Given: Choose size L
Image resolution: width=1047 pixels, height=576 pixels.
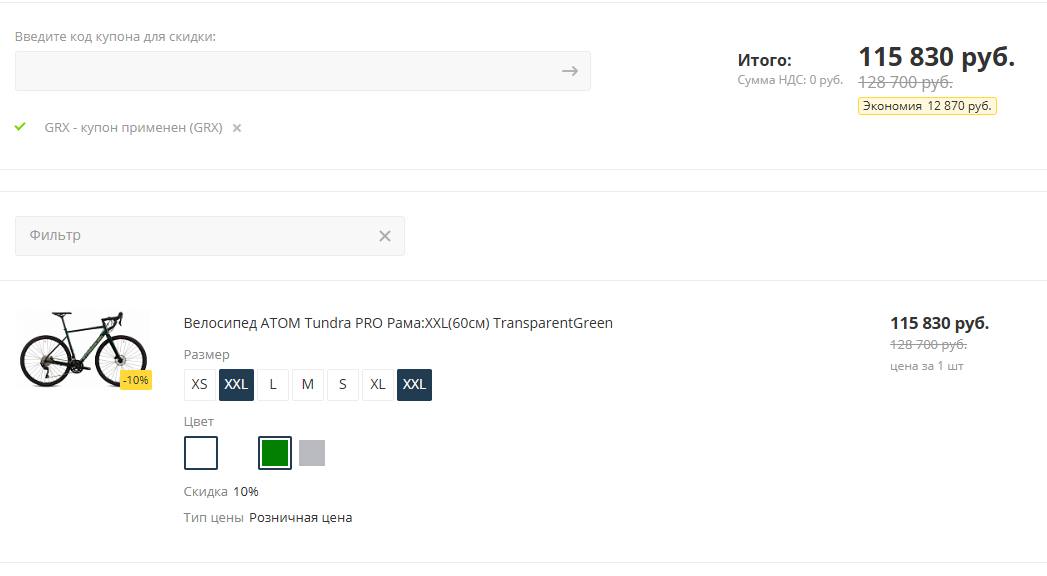Looking at the screenshot, I should coord(273,384).
